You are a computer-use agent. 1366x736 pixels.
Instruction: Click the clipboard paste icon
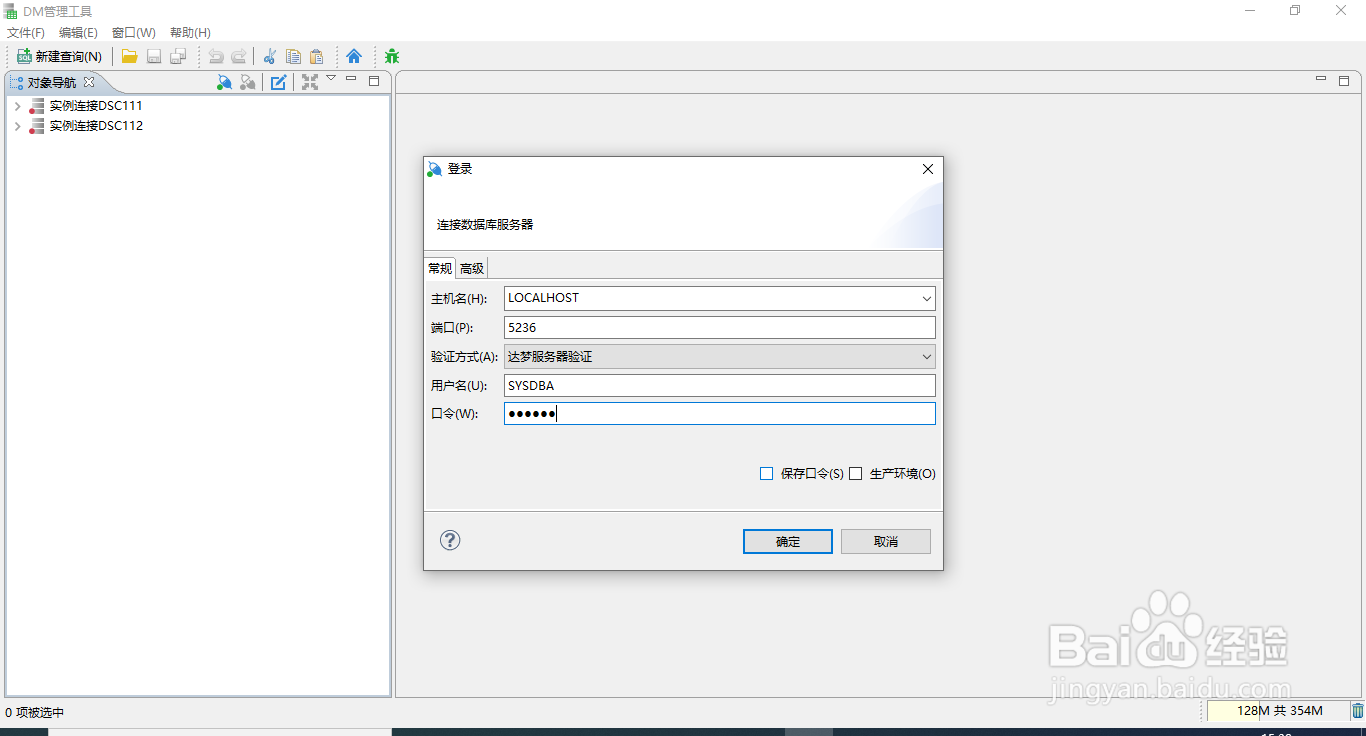point(316,56)
